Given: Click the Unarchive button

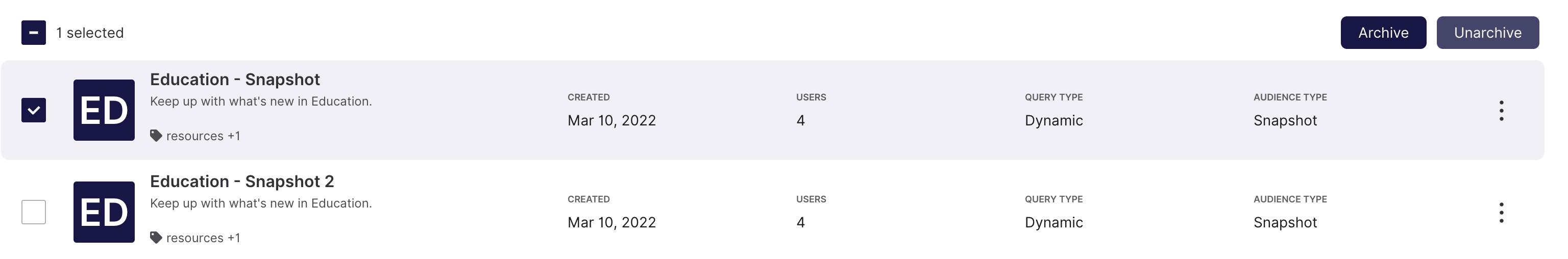Looking at the screenshot, I should click(1488, 33).
